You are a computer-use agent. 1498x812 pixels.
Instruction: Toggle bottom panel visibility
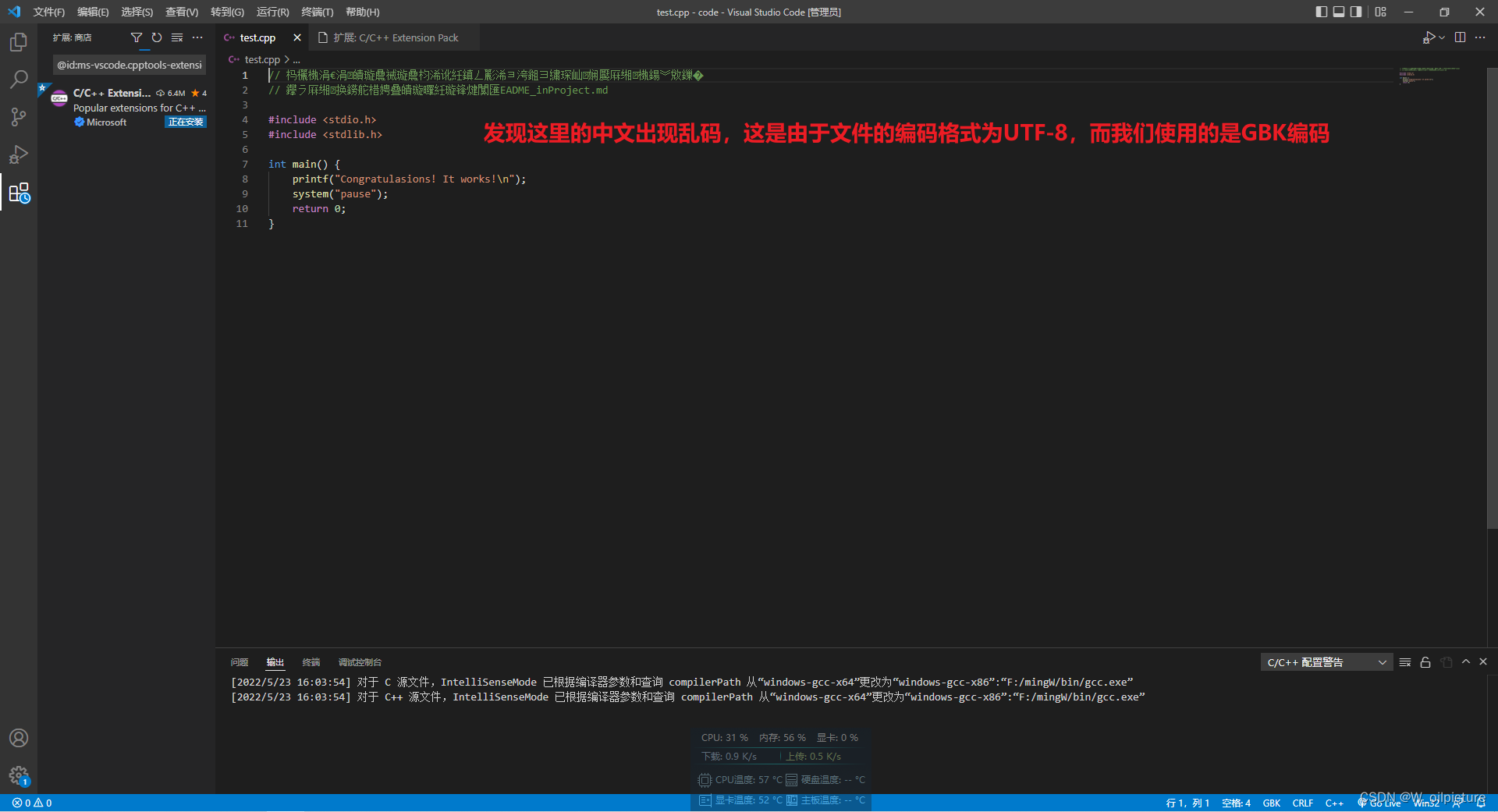coord(1339,12)
